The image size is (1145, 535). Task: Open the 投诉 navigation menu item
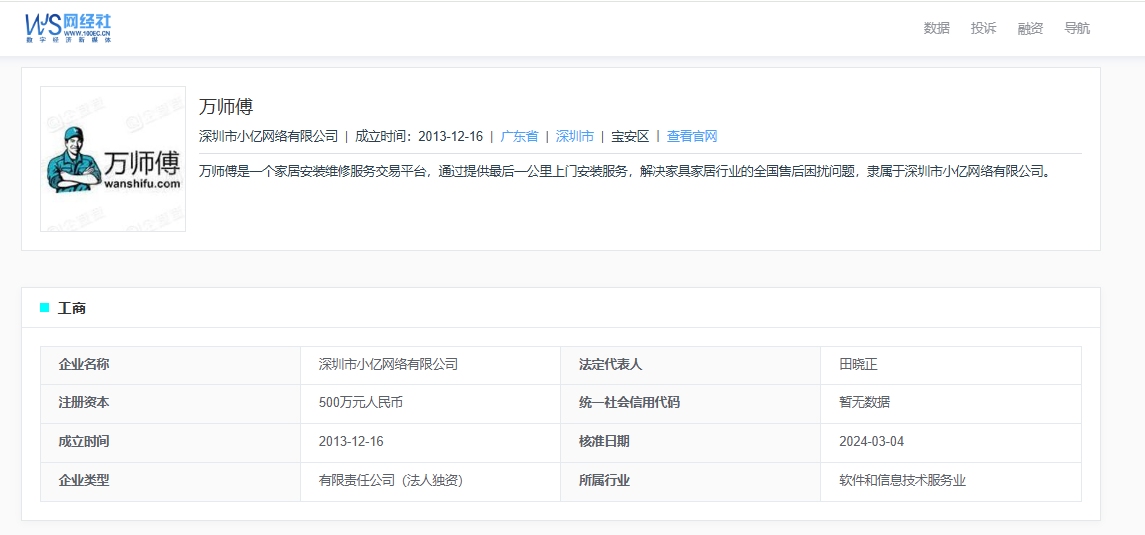[x=983, y=28]
